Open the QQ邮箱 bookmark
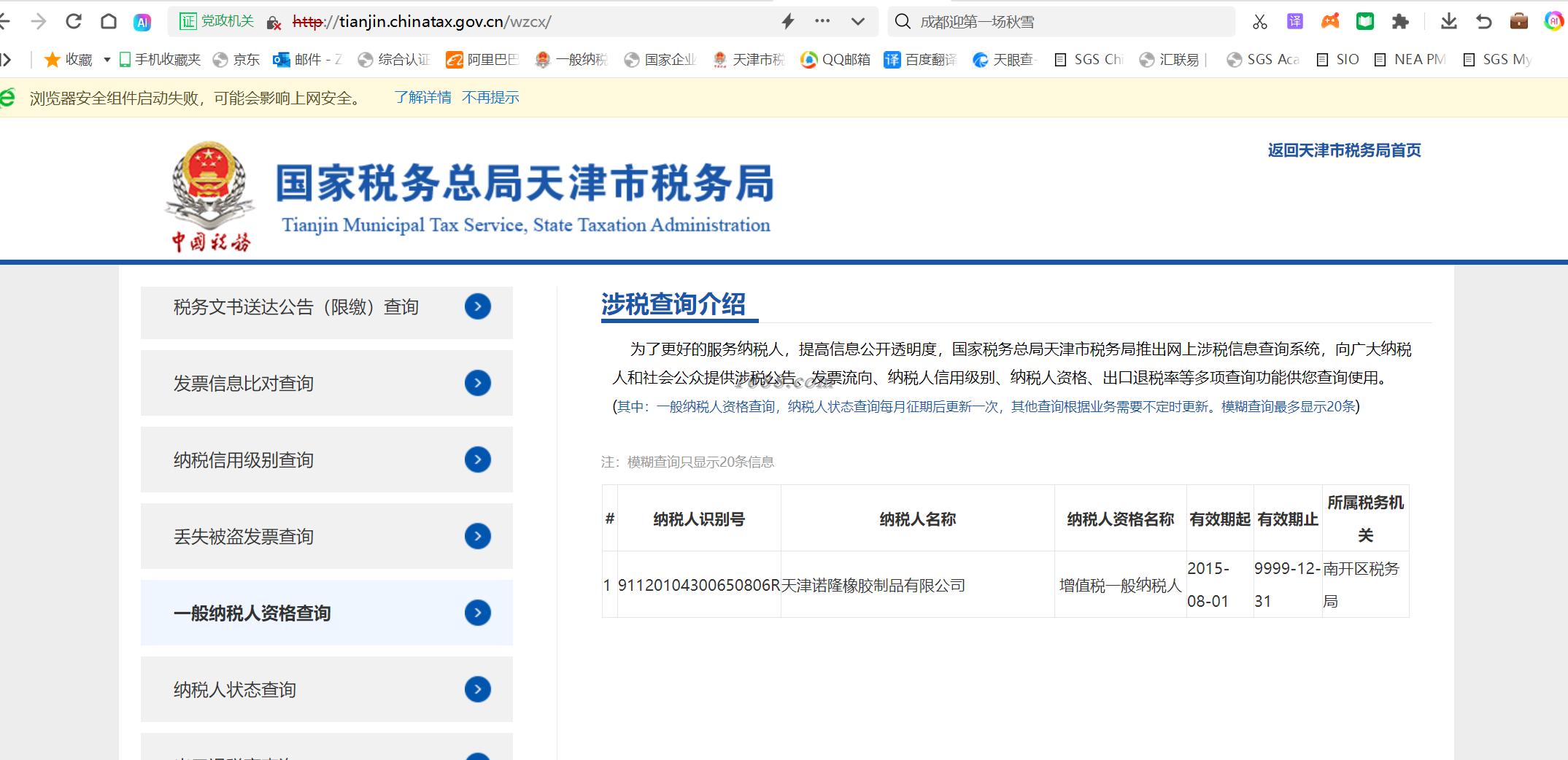 coord(835,60)
